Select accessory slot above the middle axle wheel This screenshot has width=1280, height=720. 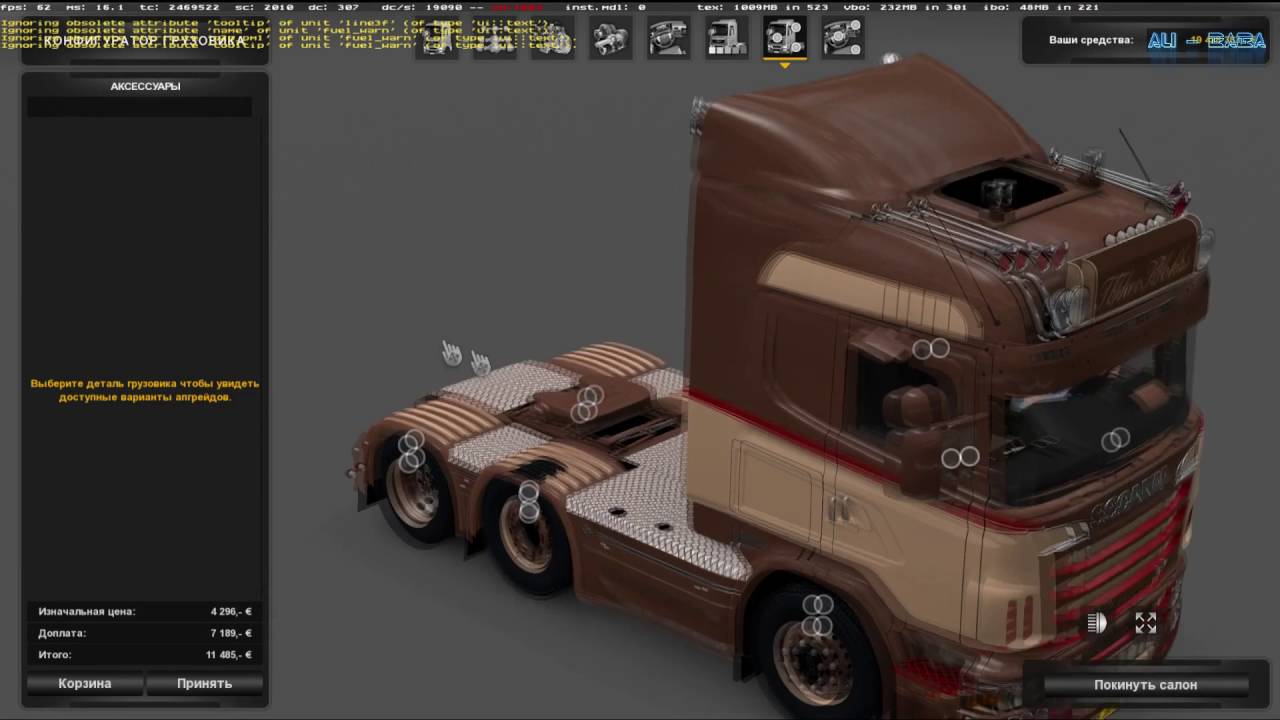pos(529,502)
